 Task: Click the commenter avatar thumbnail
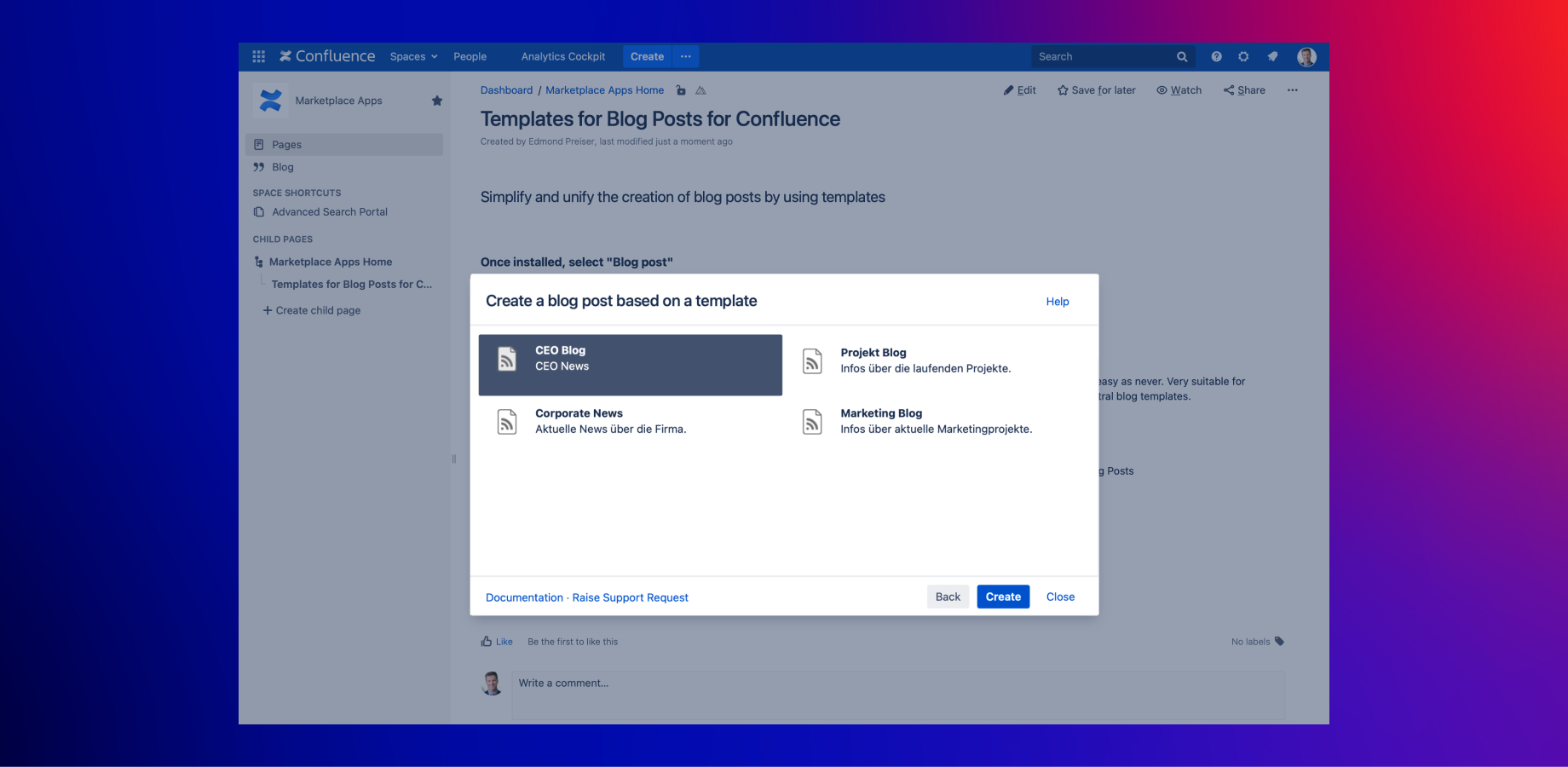[493, 683]
